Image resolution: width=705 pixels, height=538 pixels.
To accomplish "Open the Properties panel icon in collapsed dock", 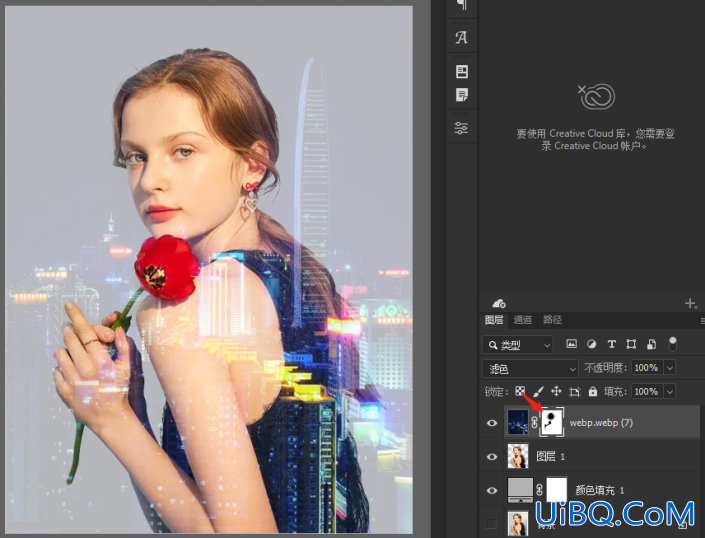I will [x=462, y=71].
